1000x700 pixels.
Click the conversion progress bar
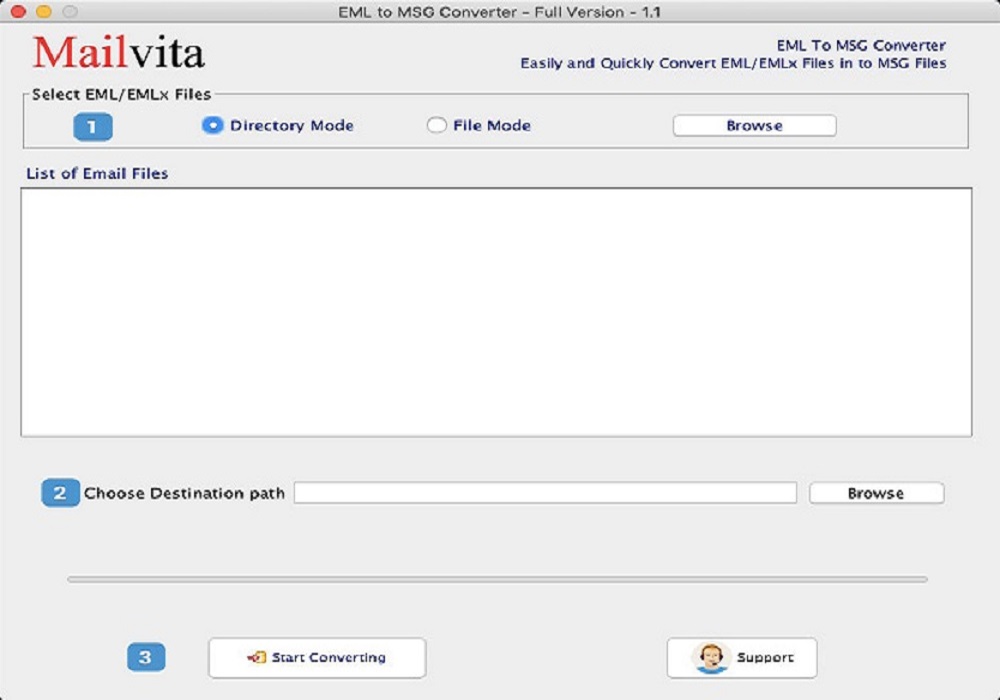tap(497, 580)
